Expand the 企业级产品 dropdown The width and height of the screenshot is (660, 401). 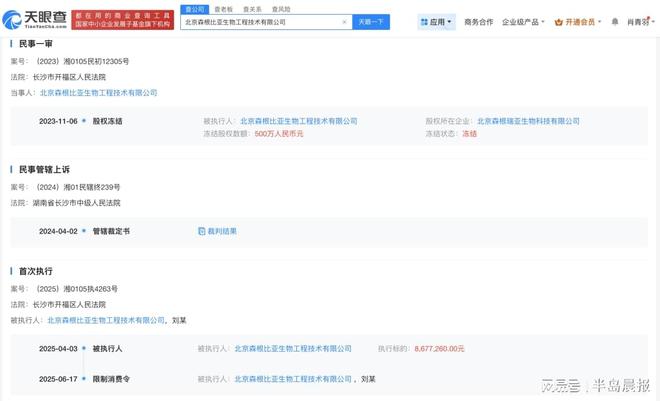[x=523, y=22]
